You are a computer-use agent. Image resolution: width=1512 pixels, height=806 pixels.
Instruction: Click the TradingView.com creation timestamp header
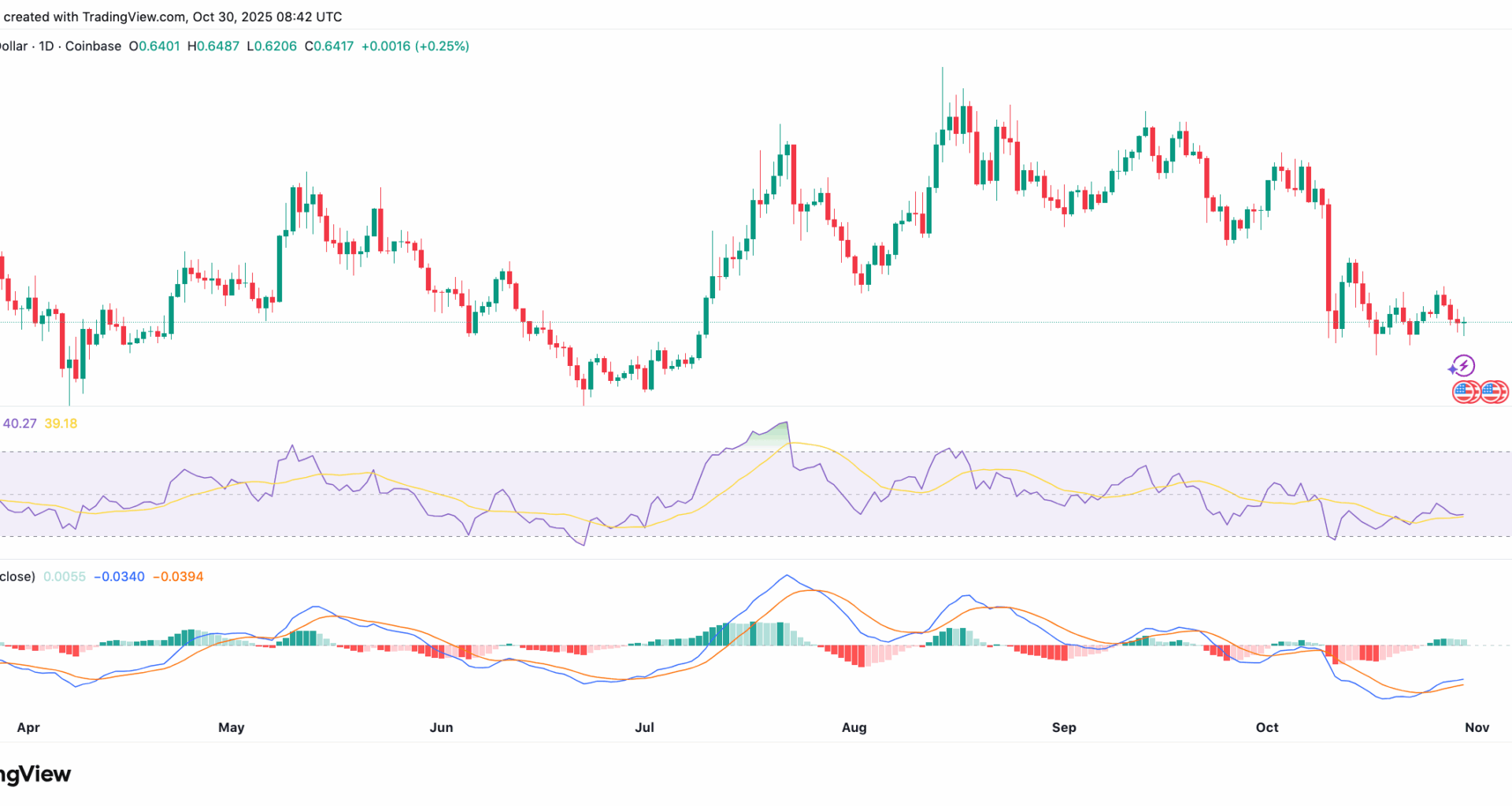tap(172, 17)
